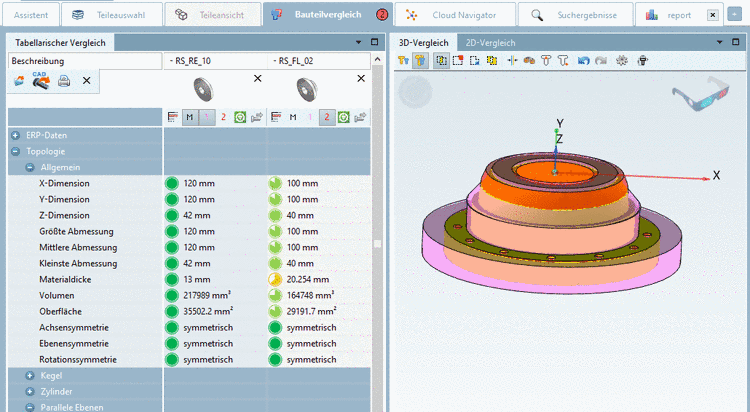Click the gear settings icon in 3D toolbar
This screenshot has height=412, width=750.
coord(621,61)
